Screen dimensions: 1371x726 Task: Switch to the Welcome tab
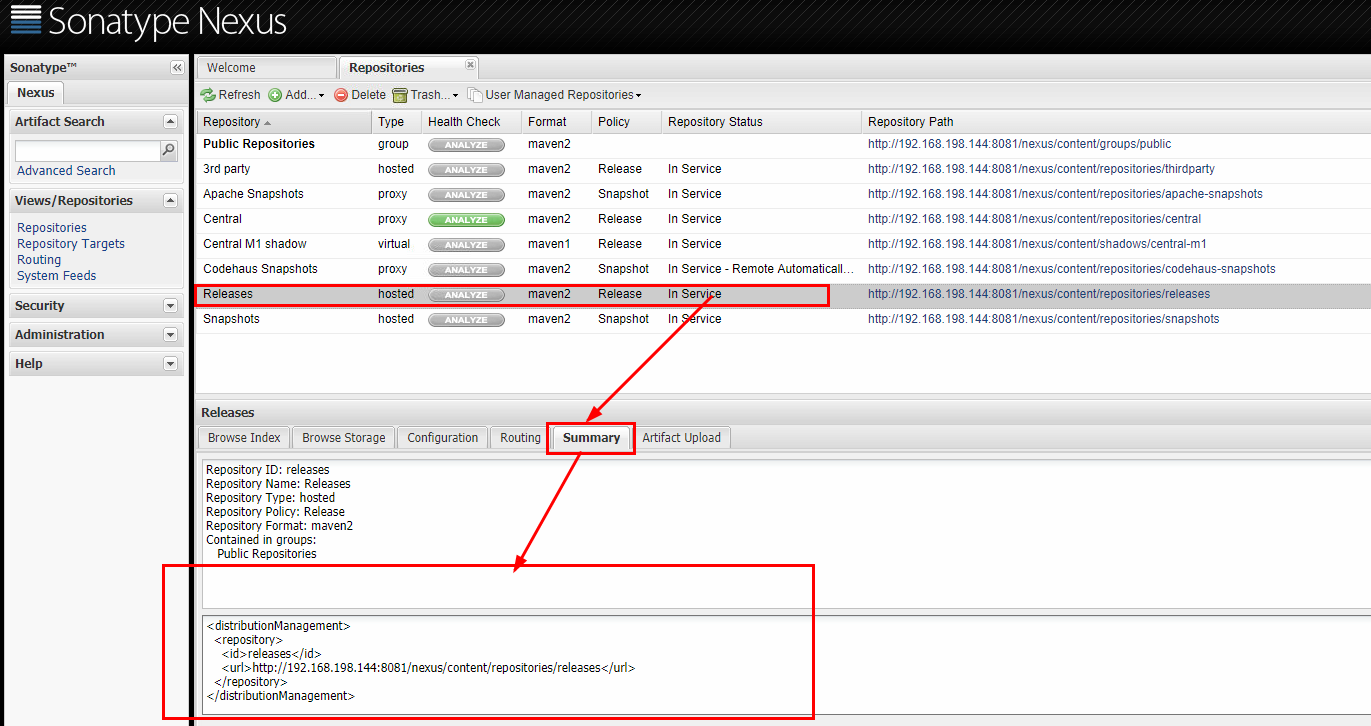click(267, 68)
